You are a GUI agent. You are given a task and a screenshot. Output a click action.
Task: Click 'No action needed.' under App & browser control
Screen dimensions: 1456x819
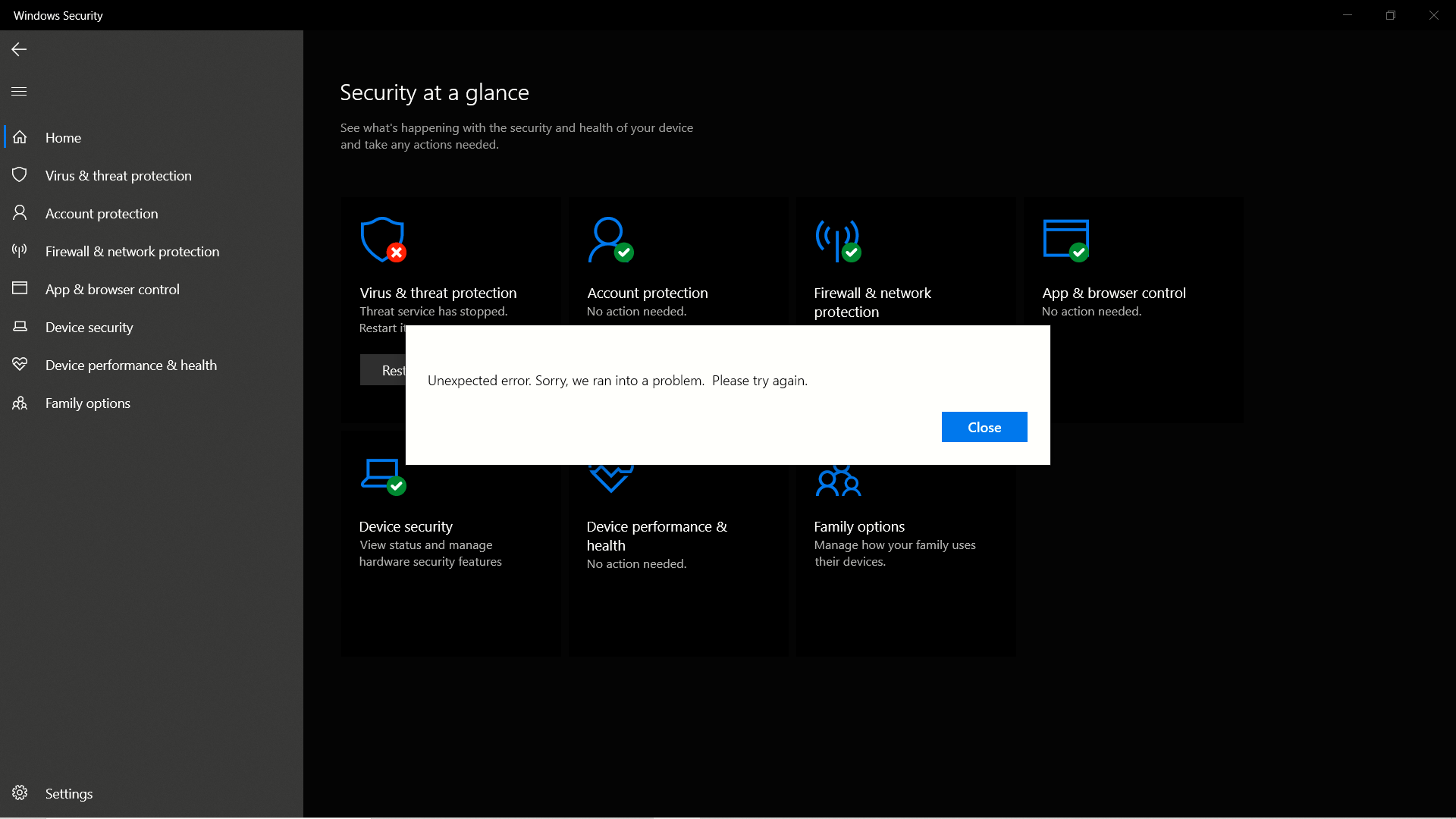(x=1091, y=311)
